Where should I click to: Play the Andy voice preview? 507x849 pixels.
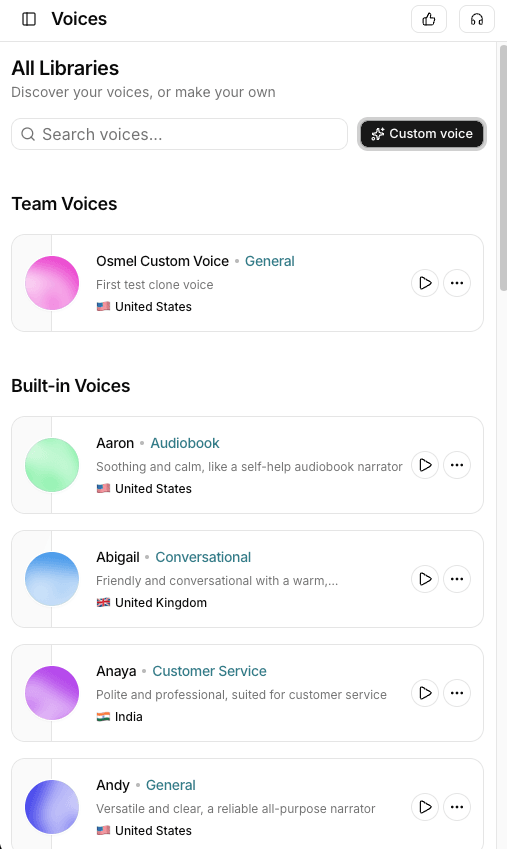425,807
